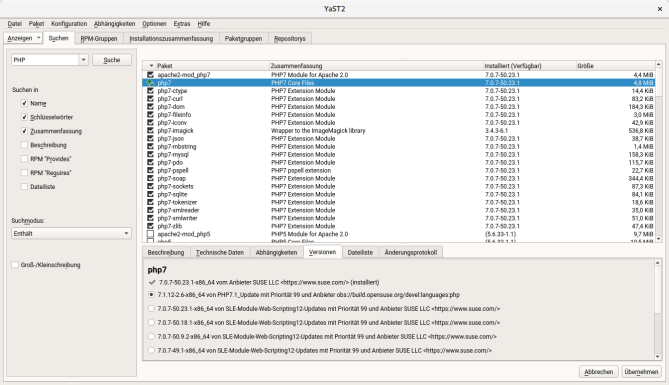Image resolution: width=669 pixels, height=385 pixels.
Task: Click the status column sort arrow header
Action: click(151, 66)
